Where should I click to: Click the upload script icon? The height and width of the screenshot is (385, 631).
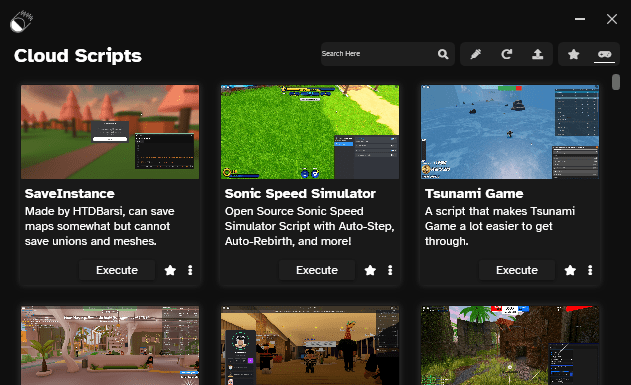coord(537,54)
